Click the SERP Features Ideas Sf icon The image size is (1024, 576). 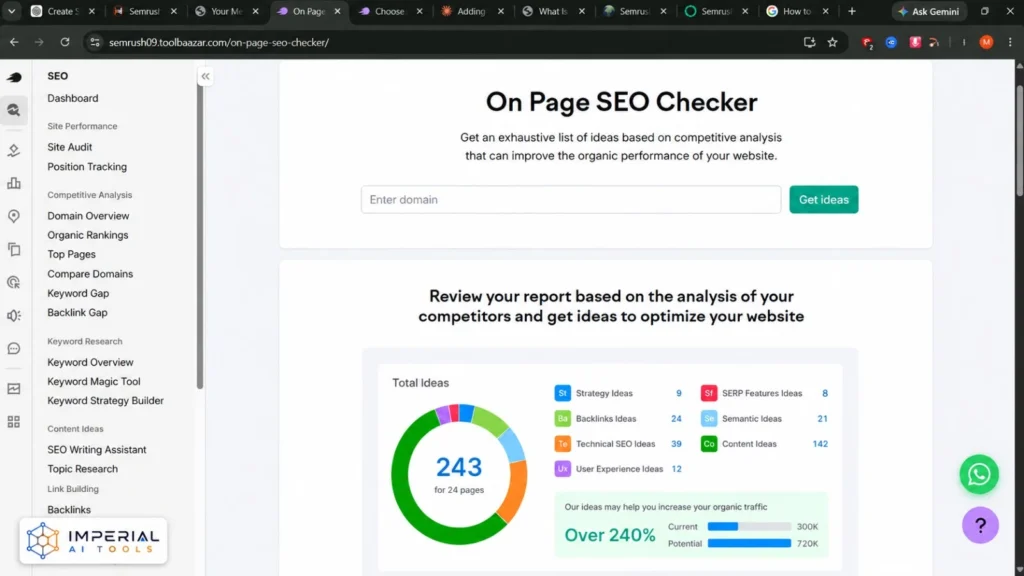[x=709, y=393]
